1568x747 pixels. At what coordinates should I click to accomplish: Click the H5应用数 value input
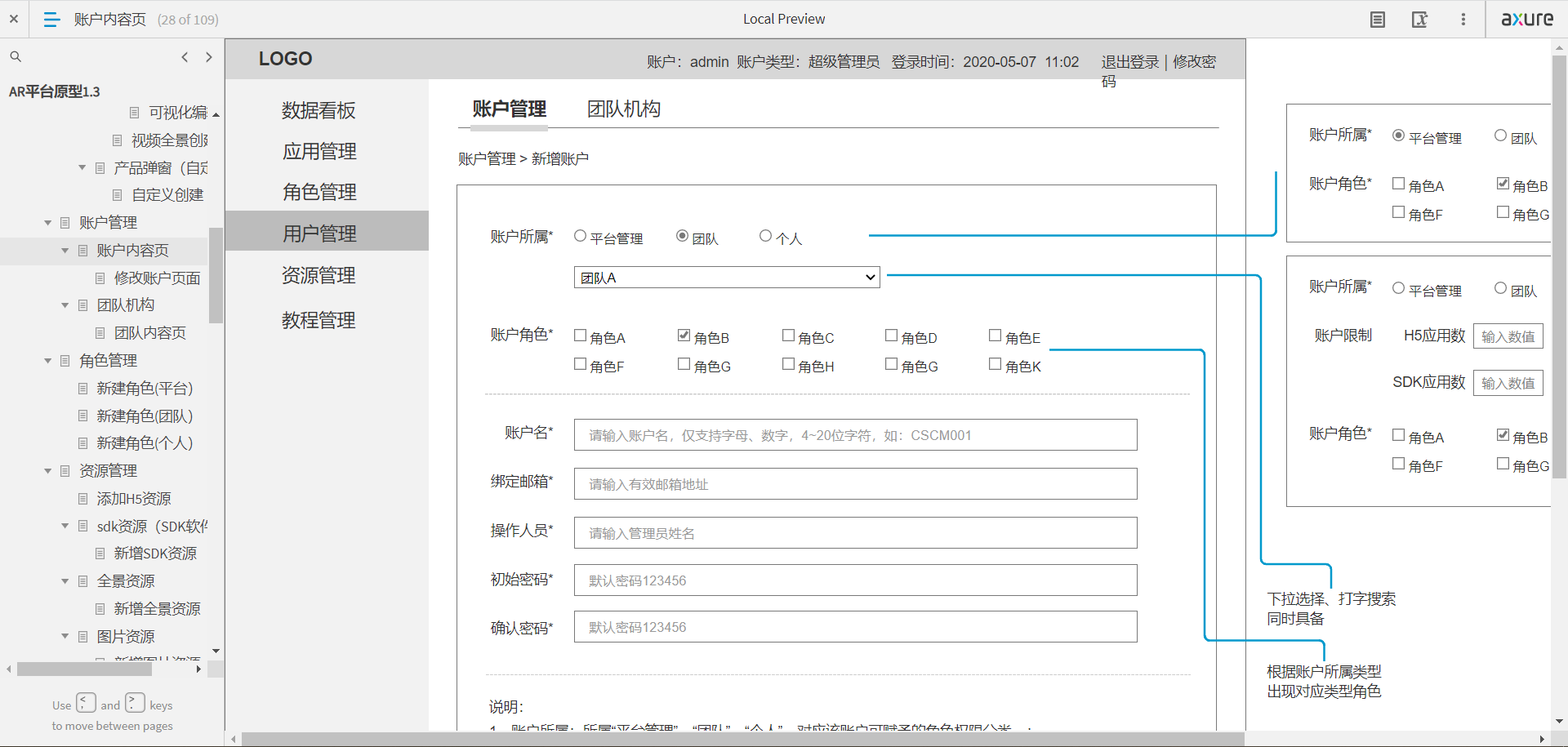pos(1508,336)
